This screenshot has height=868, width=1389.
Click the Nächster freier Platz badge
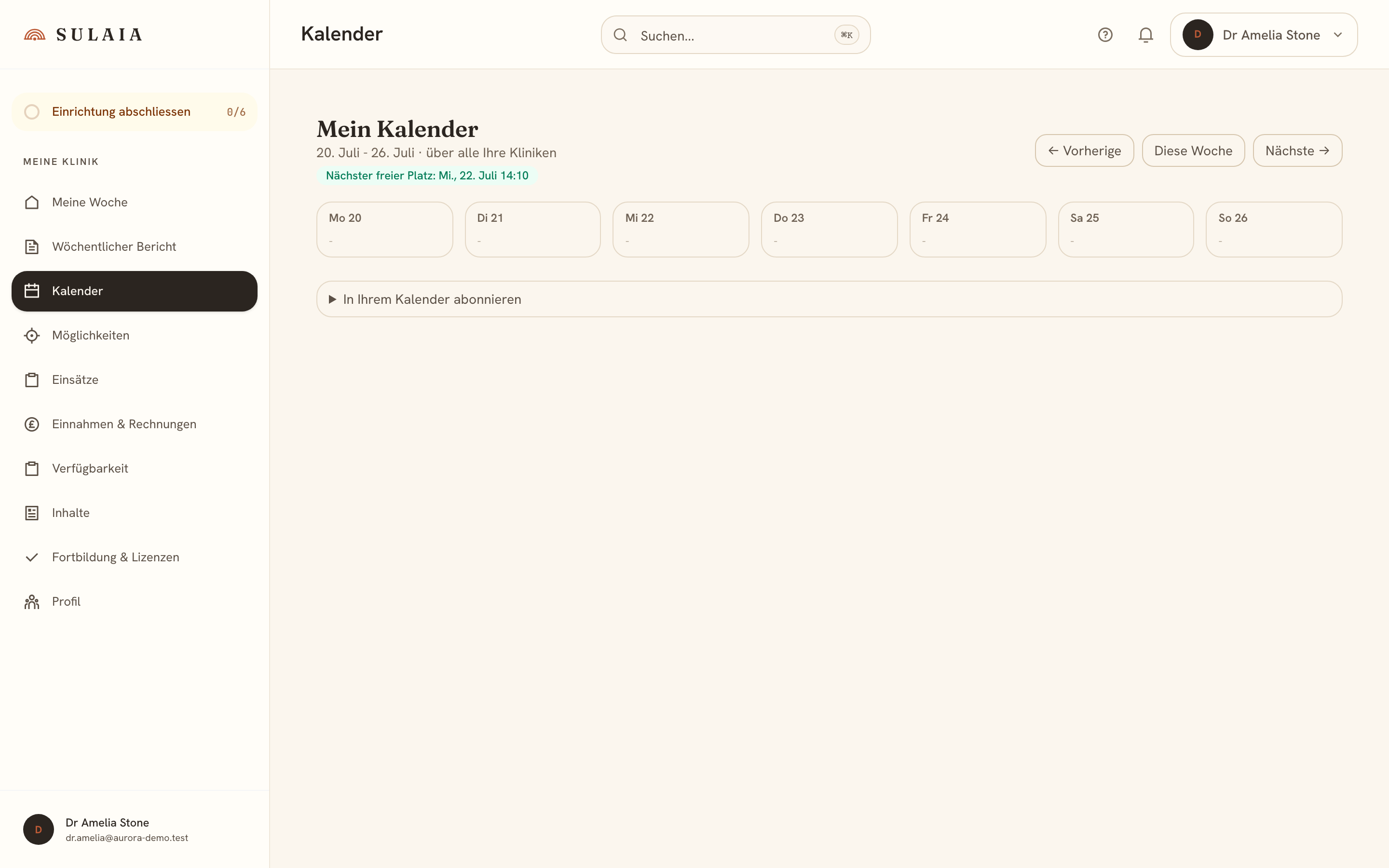point(427,176)
